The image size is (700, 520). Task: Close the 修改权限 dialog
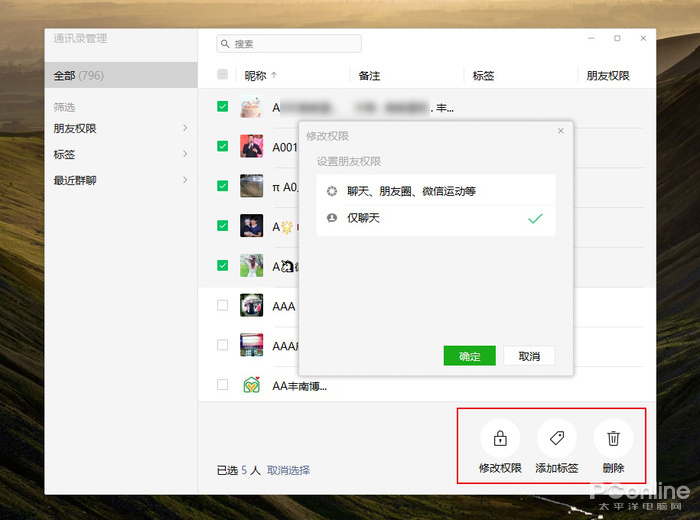561,131
